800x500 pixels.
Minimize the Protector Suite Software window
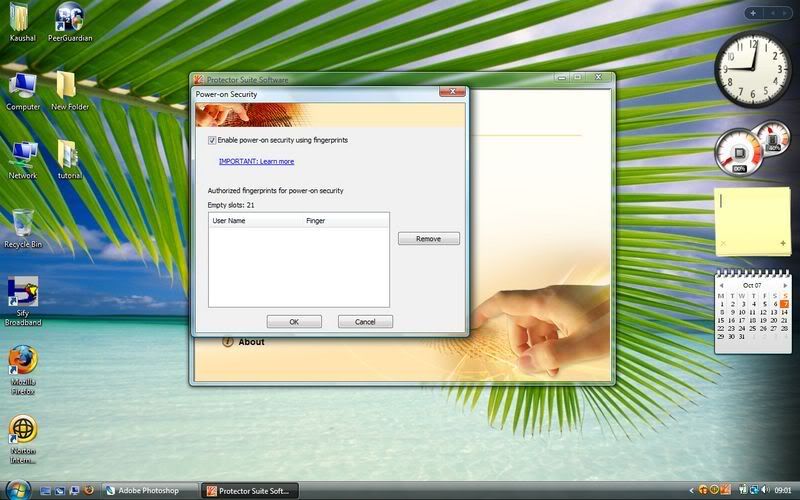click(x=562, y=78)
